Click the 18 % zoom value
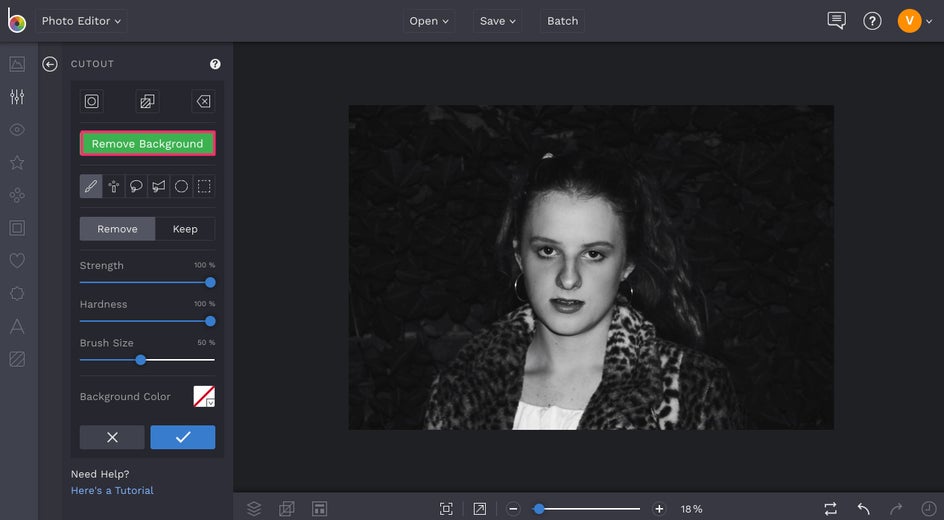Image resolution: width=944 pixels, height=520 pixels. tap(691, 509)
